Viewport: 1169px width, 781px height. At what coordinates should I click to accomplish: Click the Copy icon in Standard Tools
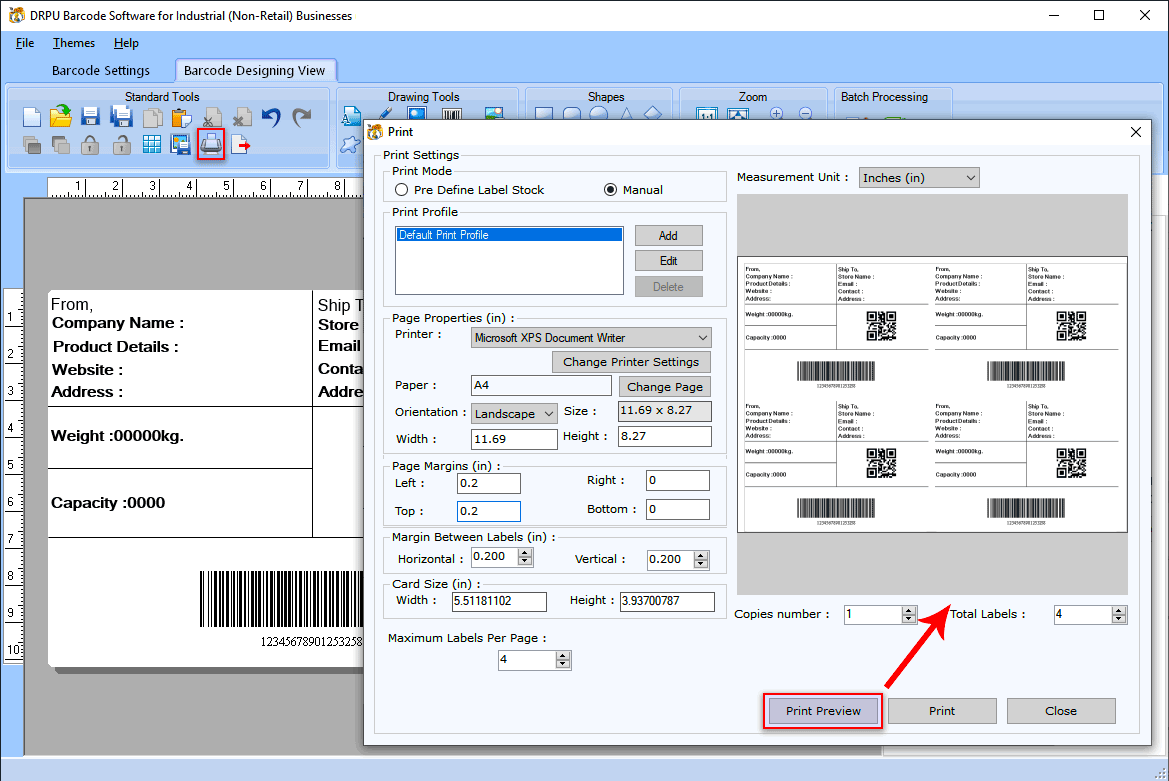tap(152, 118)
